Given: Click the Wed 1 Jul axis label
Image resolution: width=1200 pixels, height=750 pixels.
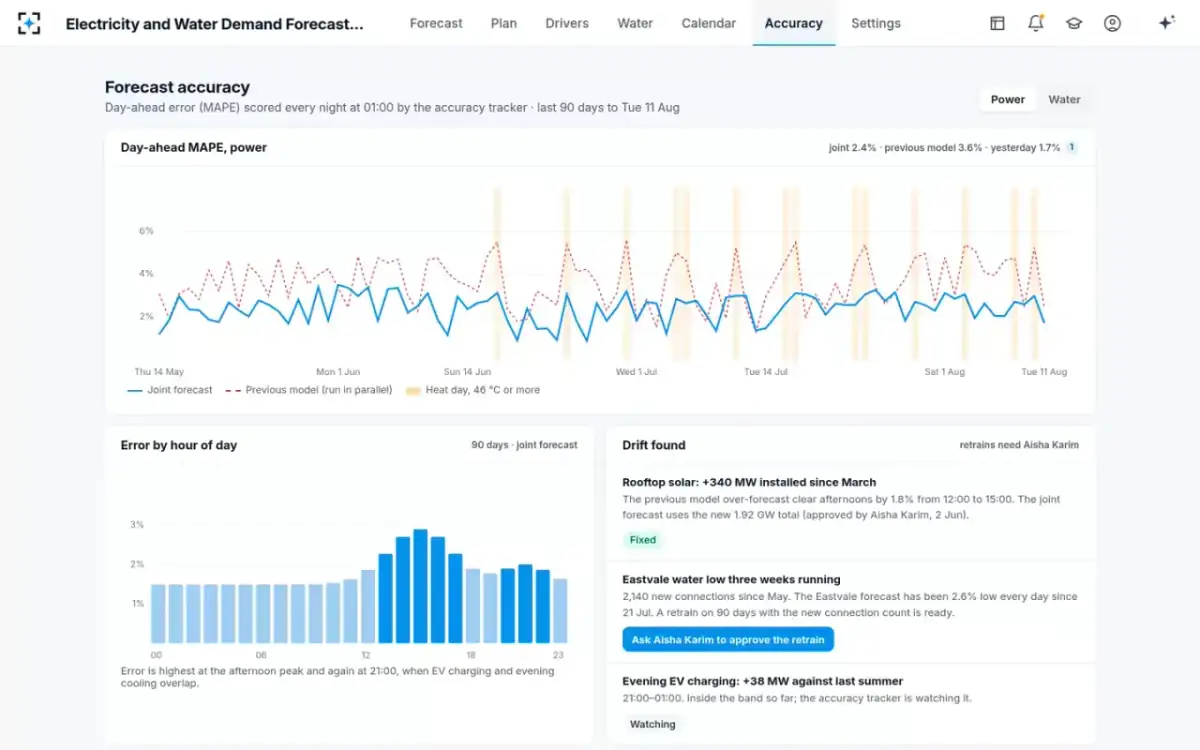Looking at the screenshot, I should click(636, 372).
